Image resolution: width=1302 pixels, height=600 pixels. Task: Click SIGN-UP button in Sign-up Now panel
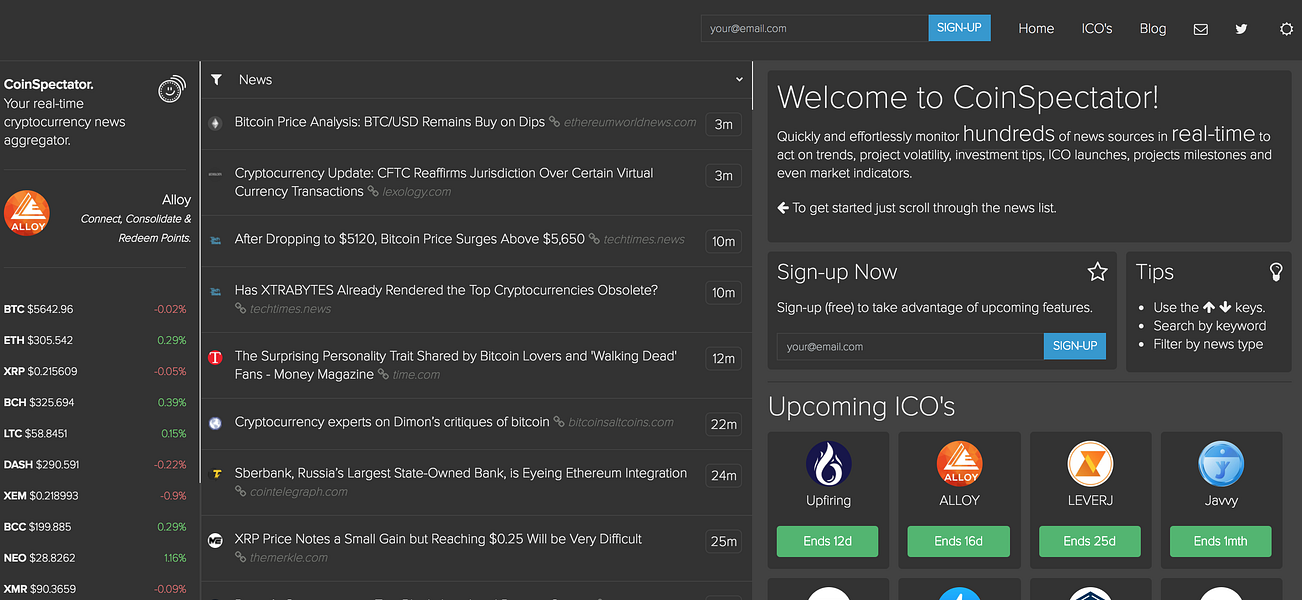(x=1075, y=346)
